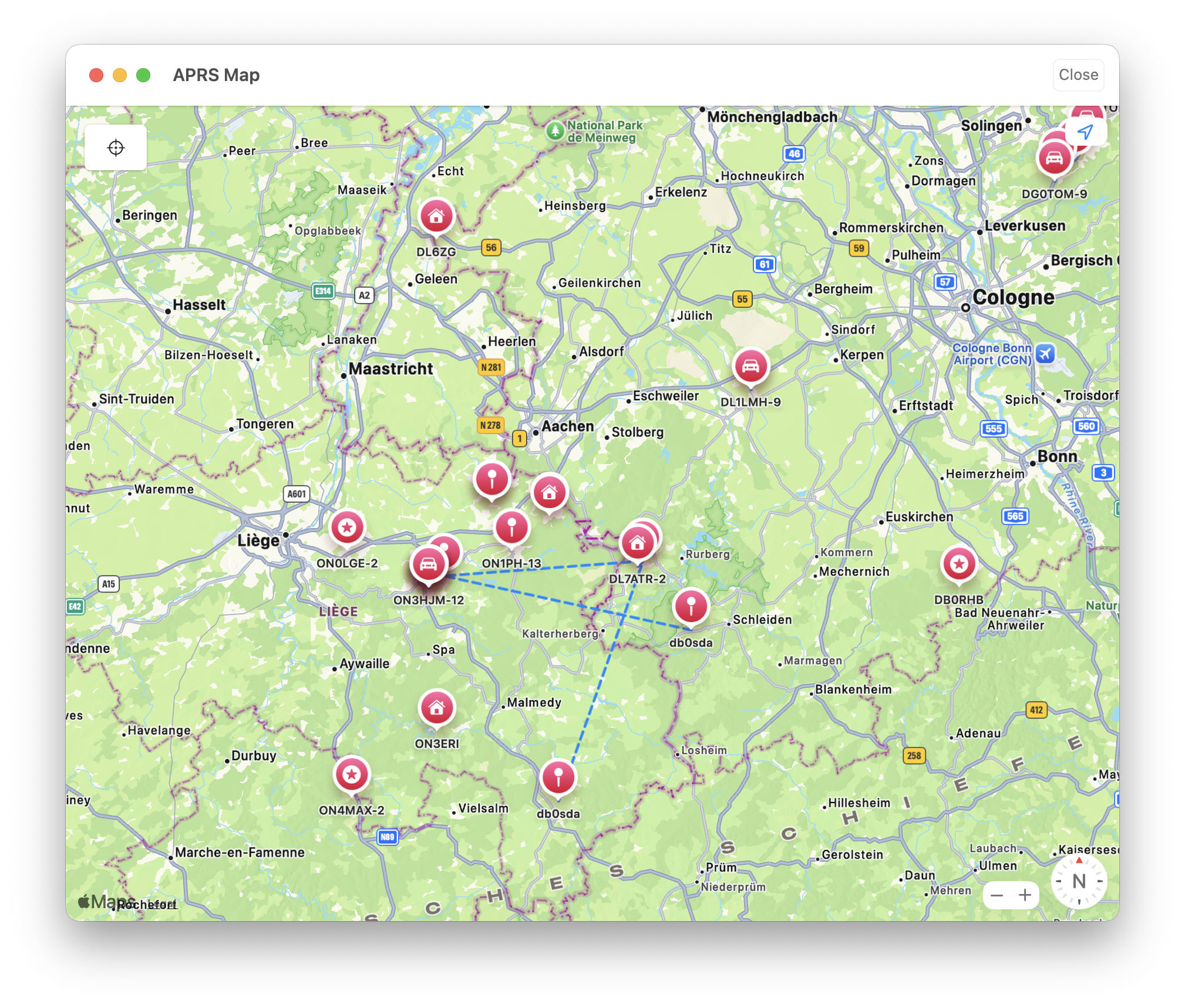This screenshot has height=1008, width=1185.
Task: Click the ON0LGE-2 star marker
Action: click(x=347, y=527)
